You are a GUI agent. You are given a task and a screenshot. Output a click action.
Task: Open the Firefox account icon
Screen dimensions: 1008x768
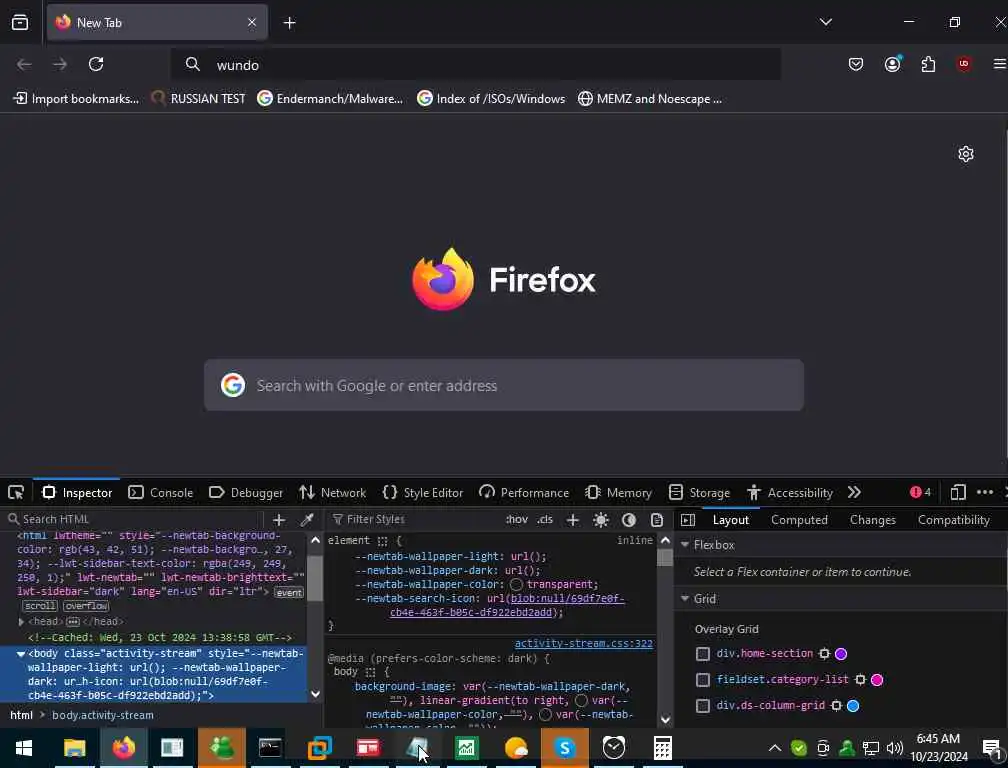pyautogui.click(x=892, y=64)
